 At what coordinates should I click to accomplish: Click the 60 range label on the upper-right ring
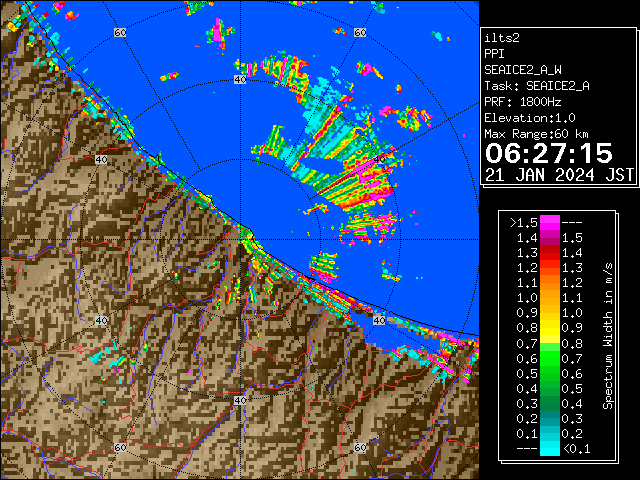click(360, 32)
